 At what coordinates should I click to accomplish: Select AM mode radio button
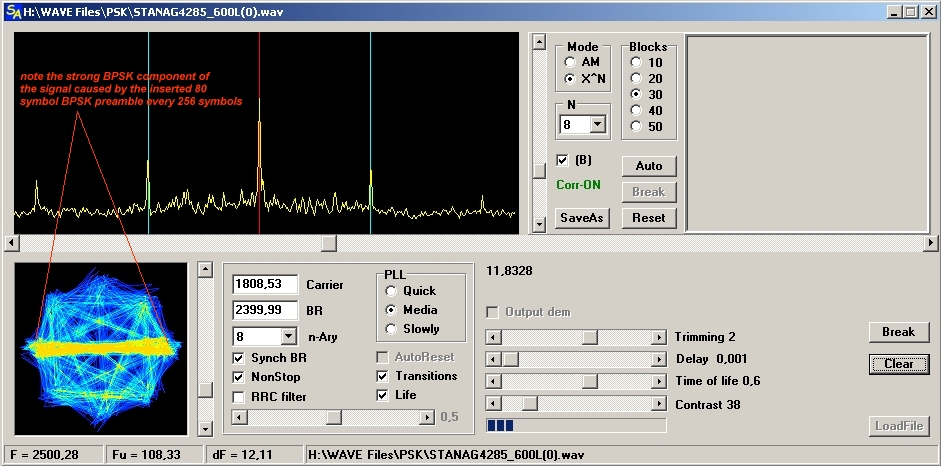pyautogui.click(x=570, y=62)
